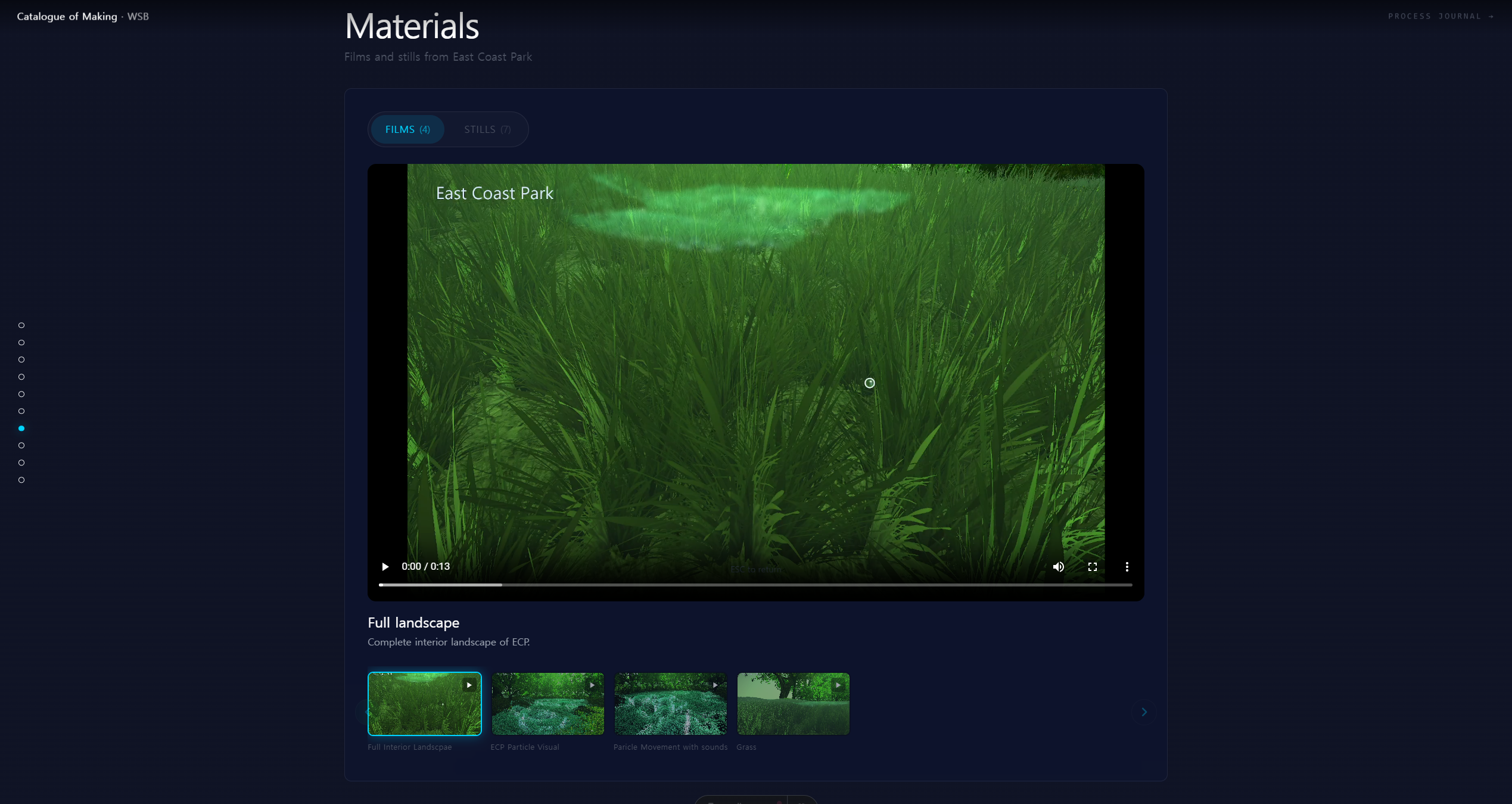
Task: Choose the Grass film thumbnail
Action: [x=793, y=704]
